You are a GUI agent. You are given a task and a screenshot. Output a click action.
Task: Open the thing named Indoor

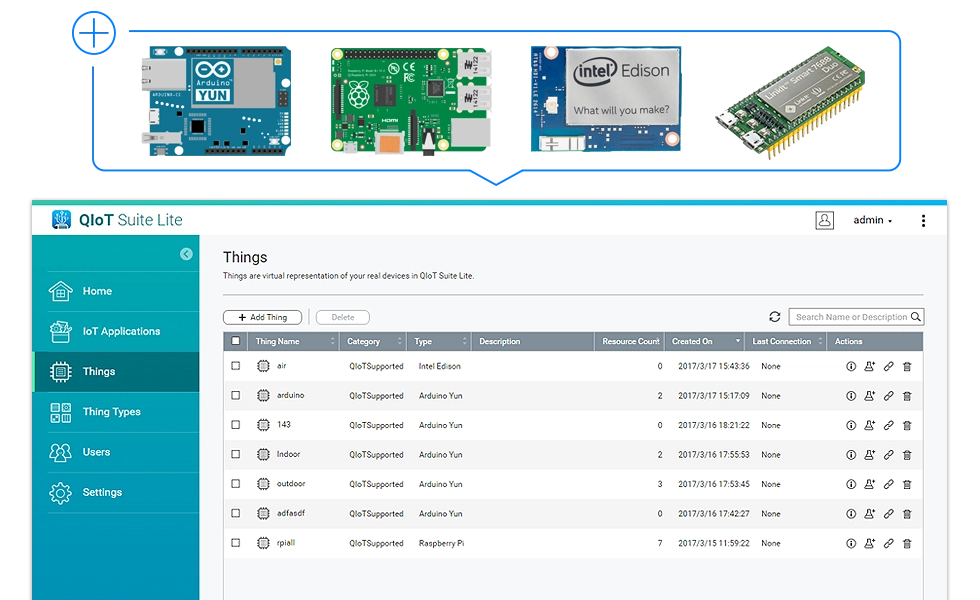point(288,454)
